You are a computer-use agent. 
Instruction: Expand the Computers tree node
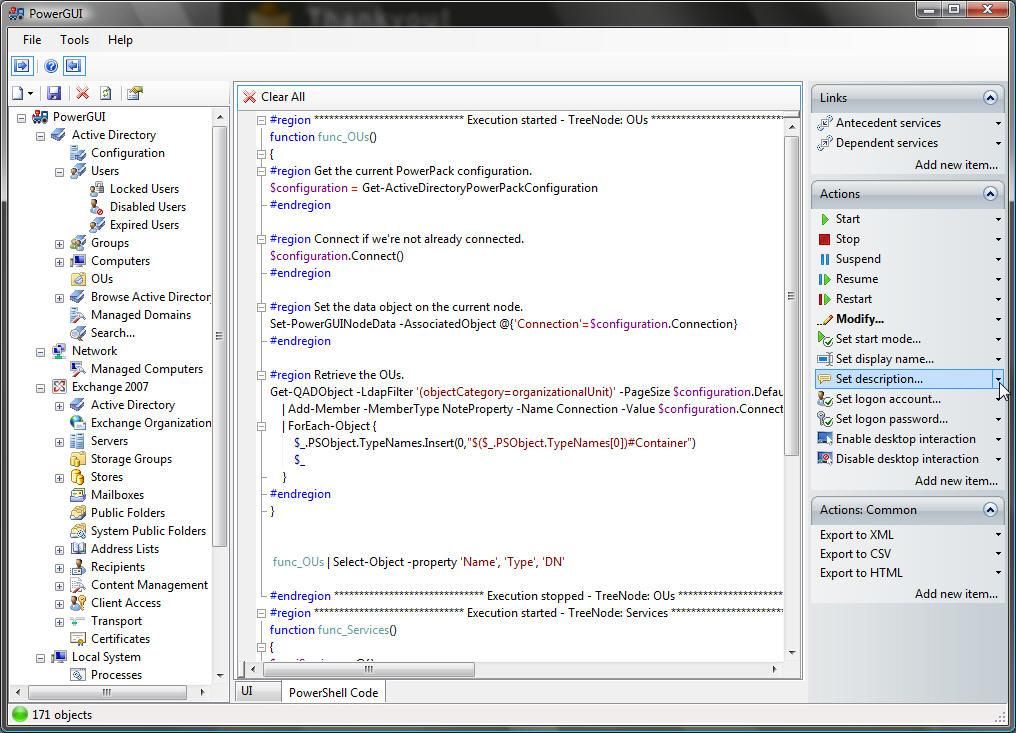59,261
